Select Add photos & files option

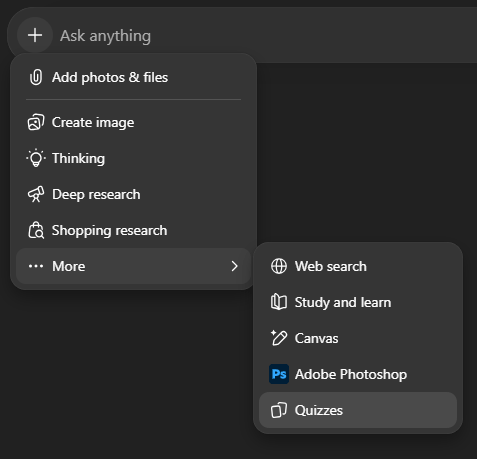pos(133,77)
